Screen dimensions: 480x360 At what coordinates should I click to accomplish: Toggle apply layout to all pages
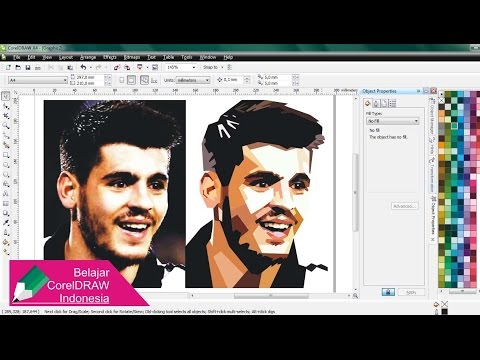pos(144,80)
